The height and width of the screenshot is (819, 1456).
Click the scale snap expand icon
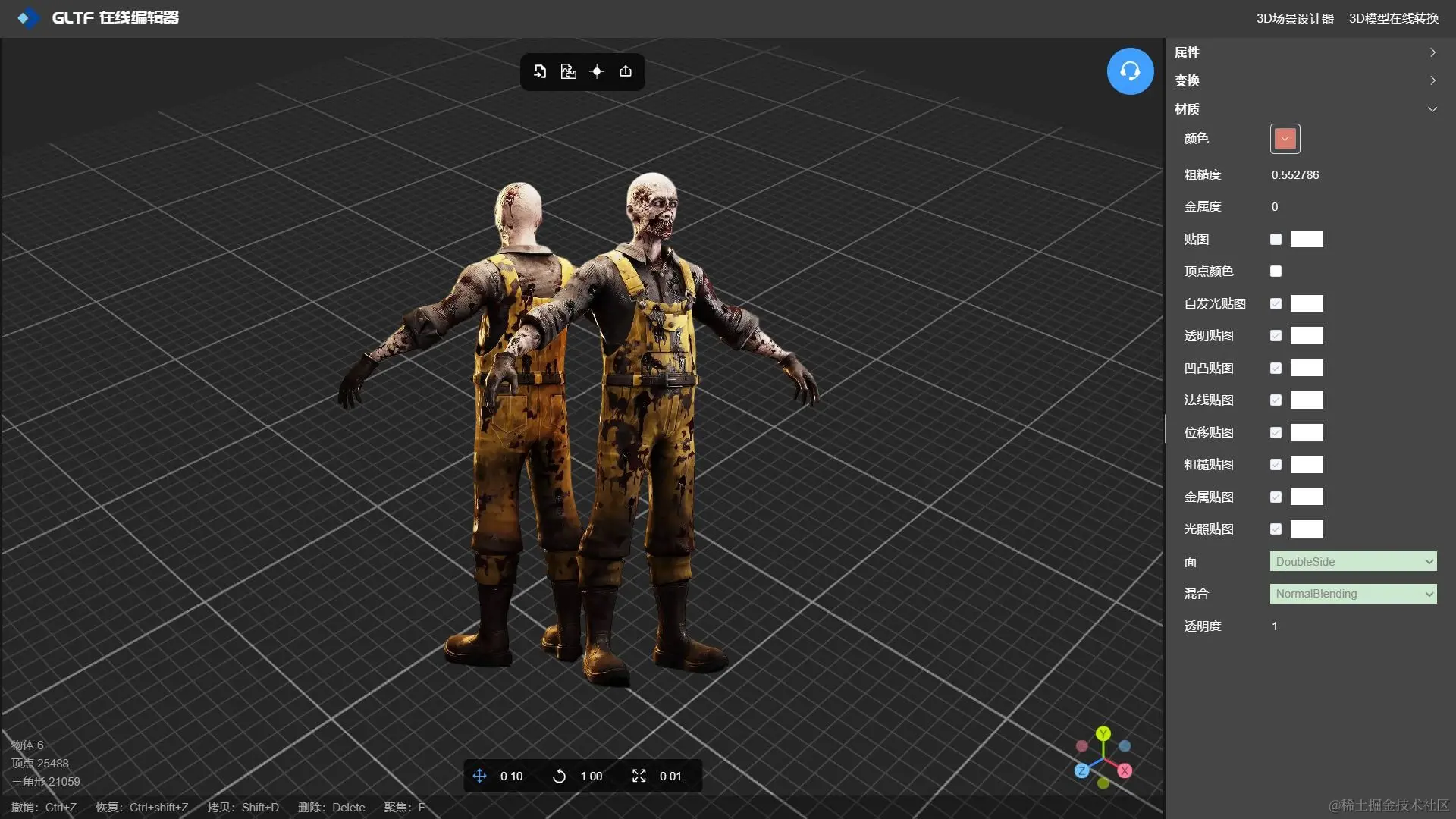pyautogui.click(x=639, y=776)
